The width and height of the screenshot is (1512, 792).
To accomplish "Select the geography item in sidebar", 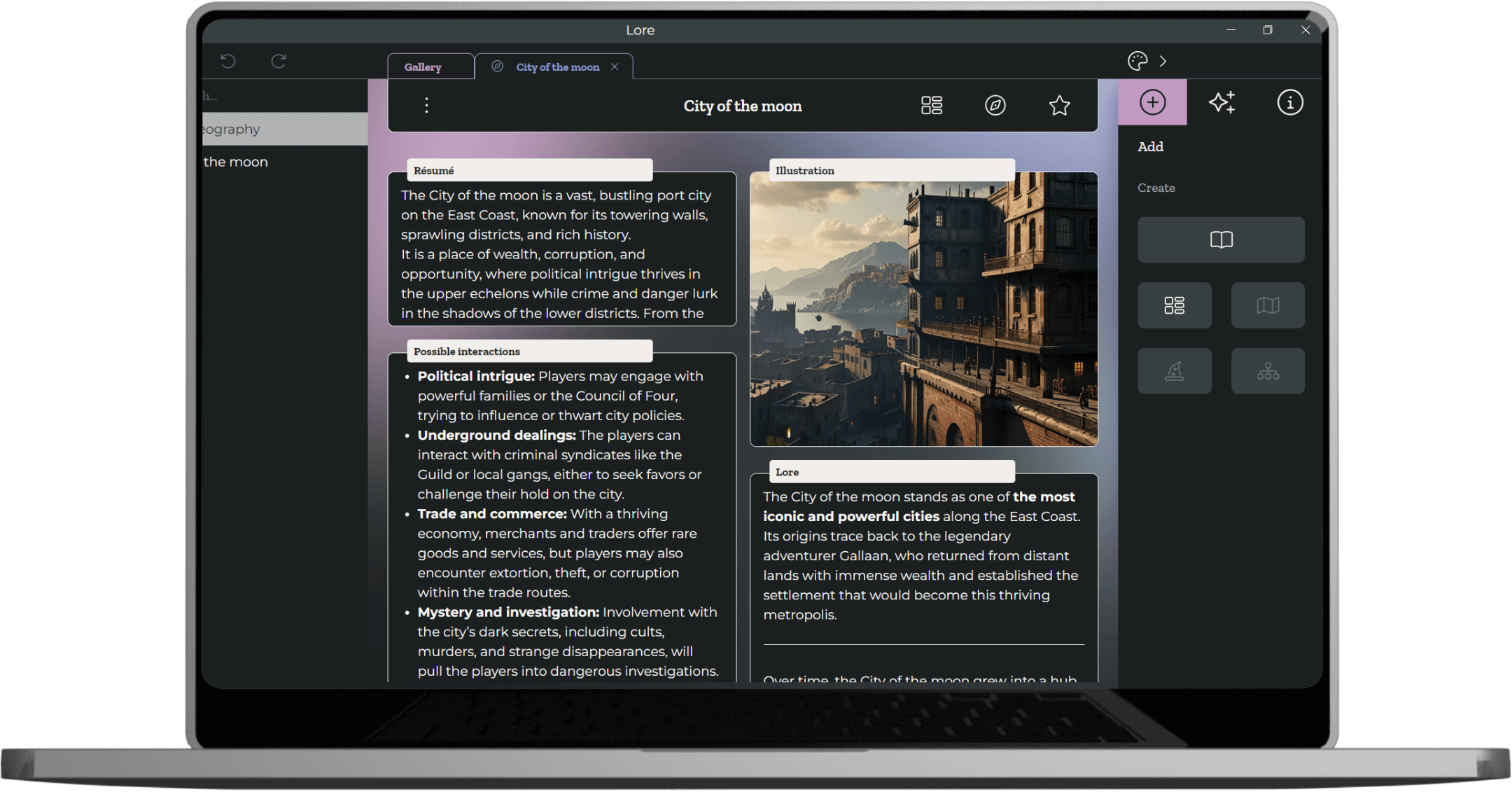I will [x=285, y=129].
